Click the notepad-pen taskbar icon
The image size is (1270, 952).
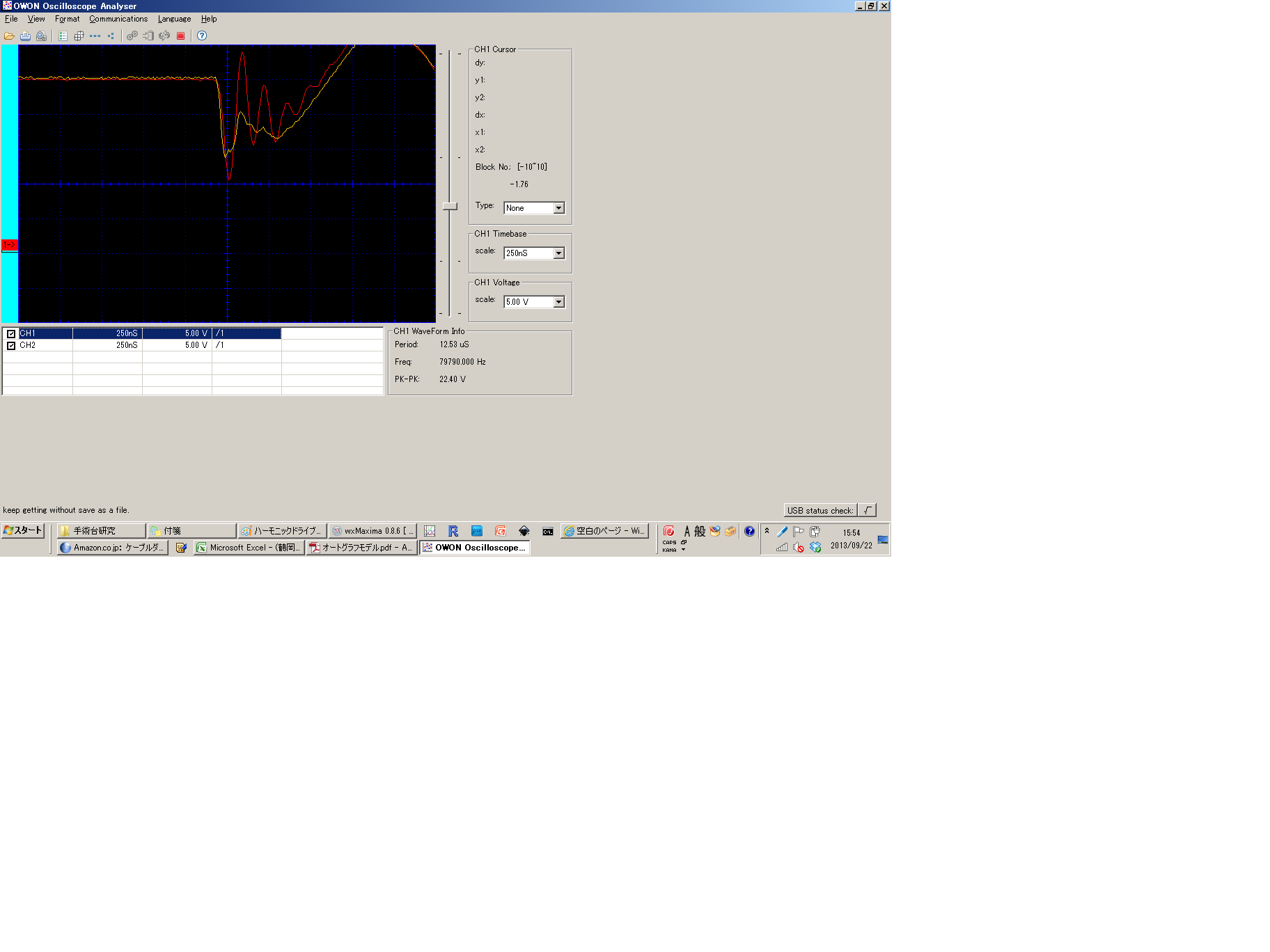181,548
